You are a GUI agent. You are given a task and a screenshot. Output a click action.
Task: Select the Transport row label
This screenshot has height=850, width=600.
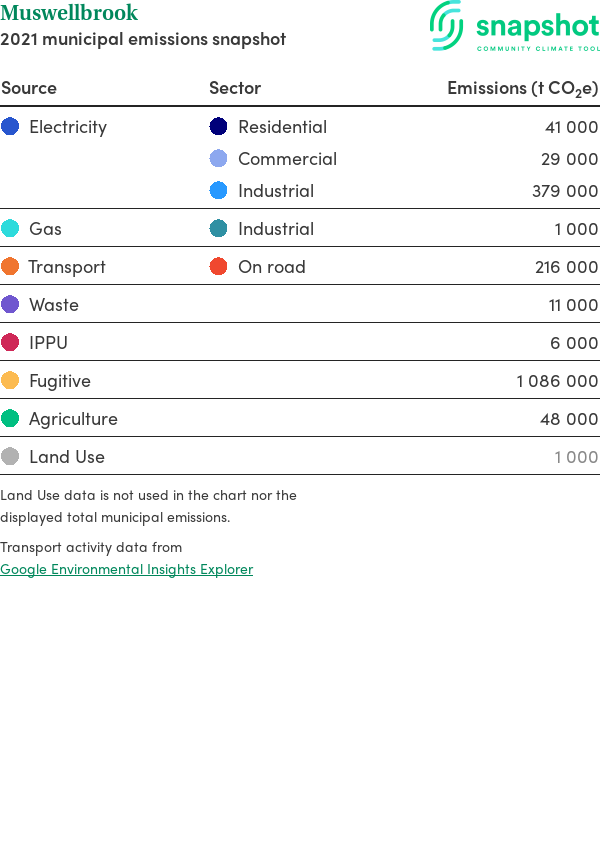click(x=67, y=267)
